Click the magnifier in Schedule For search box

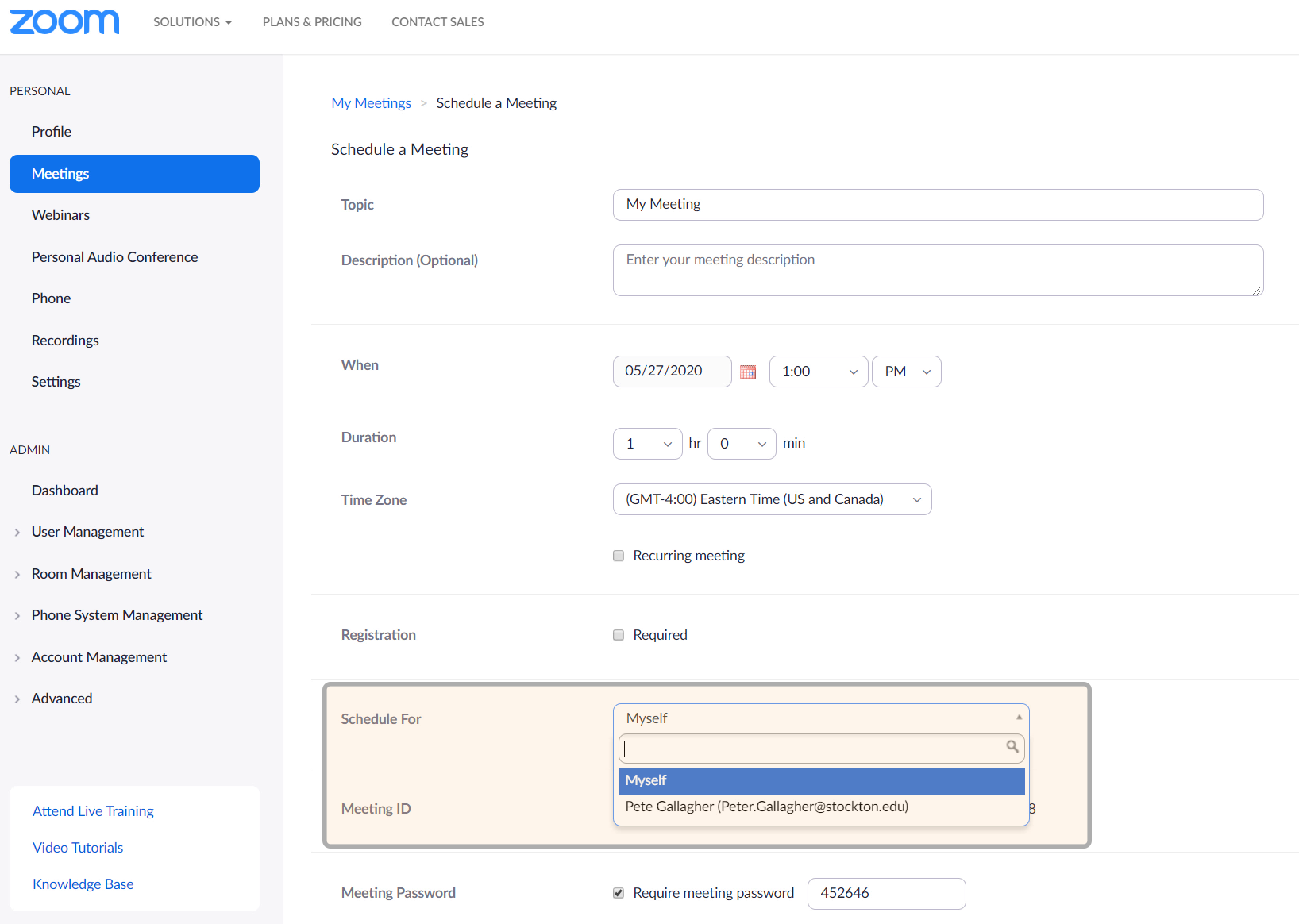click(x=1012, y=747)
